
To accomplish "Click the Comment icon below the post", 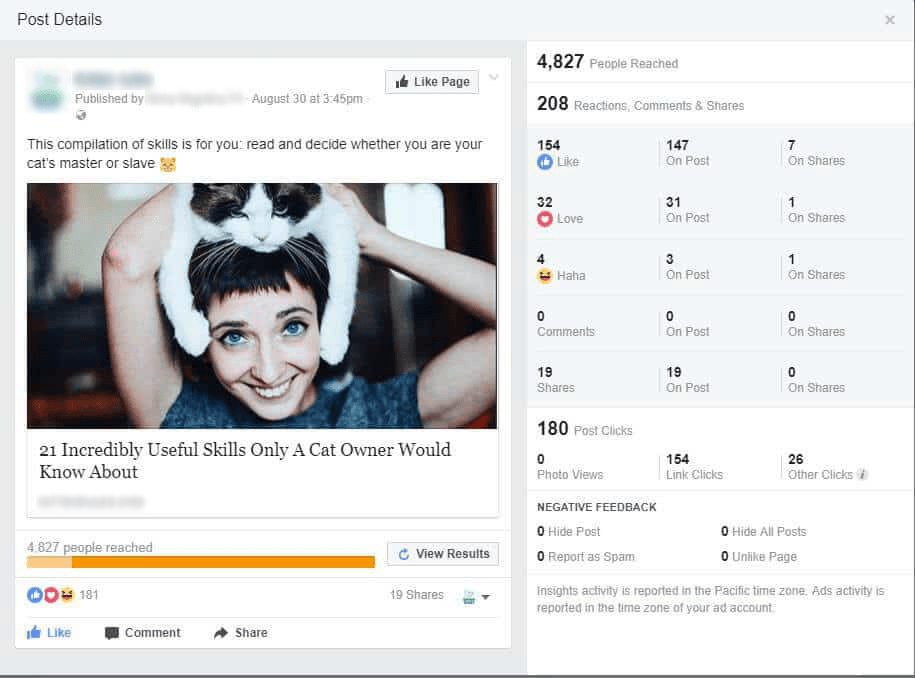I will point(110,632).
